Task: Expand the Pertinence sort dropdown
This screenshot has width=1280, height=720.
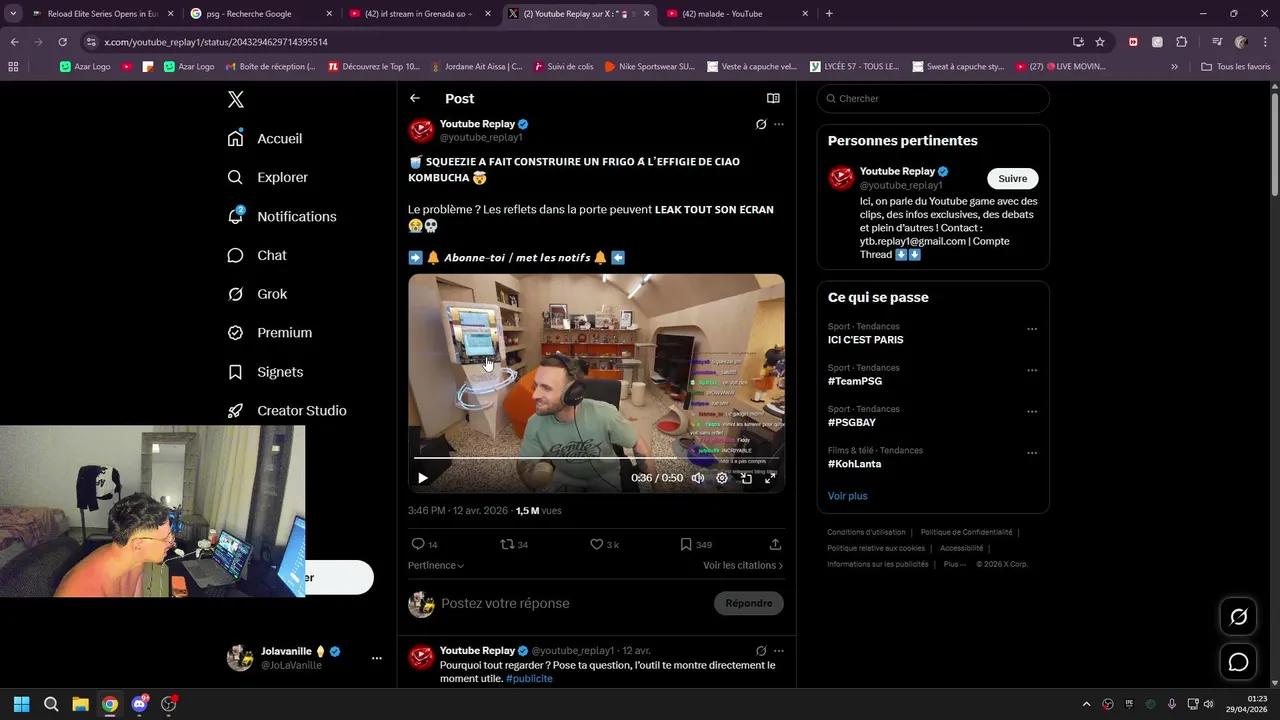Action: pos(436,565)
